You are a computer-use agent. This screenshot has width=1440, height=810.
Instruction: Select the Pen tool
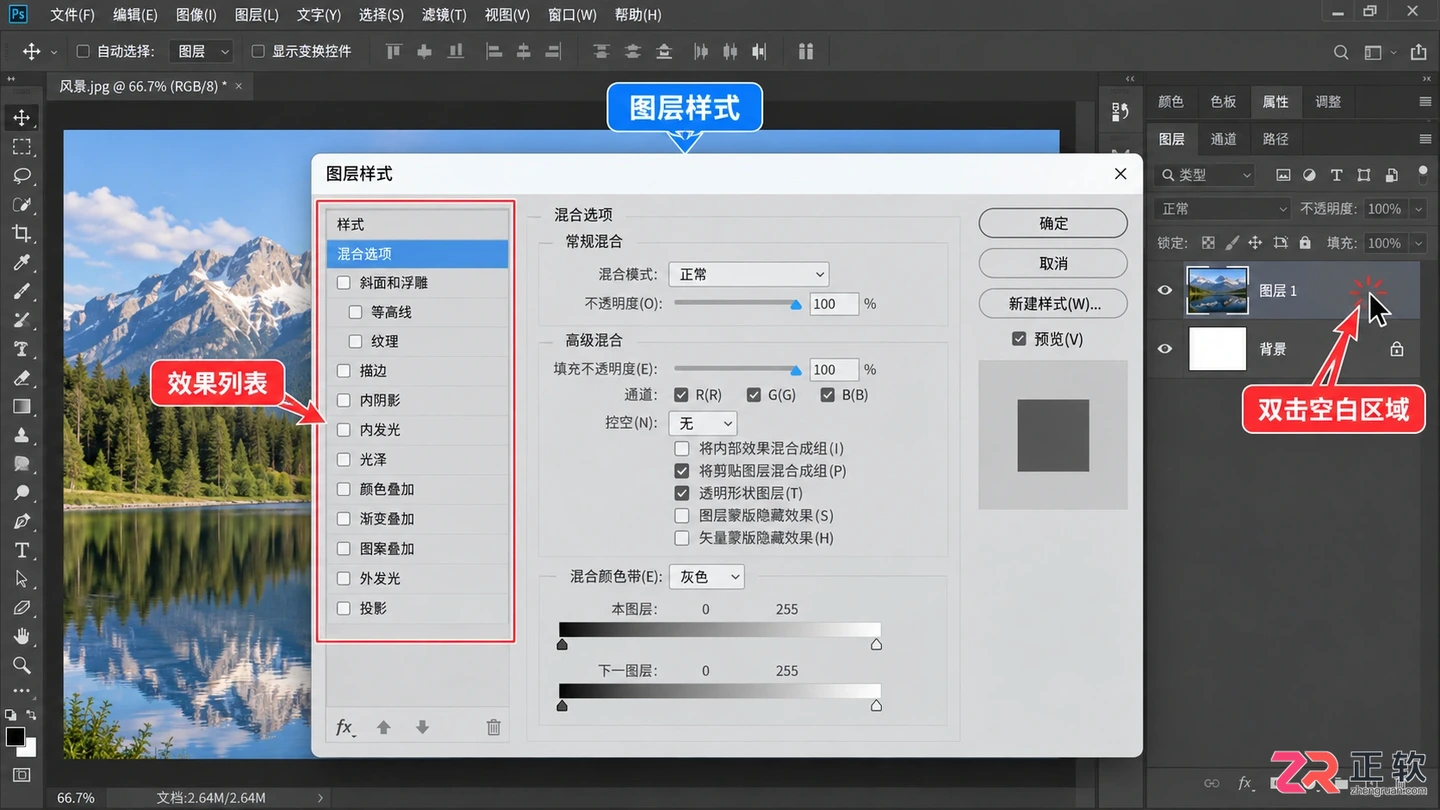pyautogui.click(x=21, y=521)
